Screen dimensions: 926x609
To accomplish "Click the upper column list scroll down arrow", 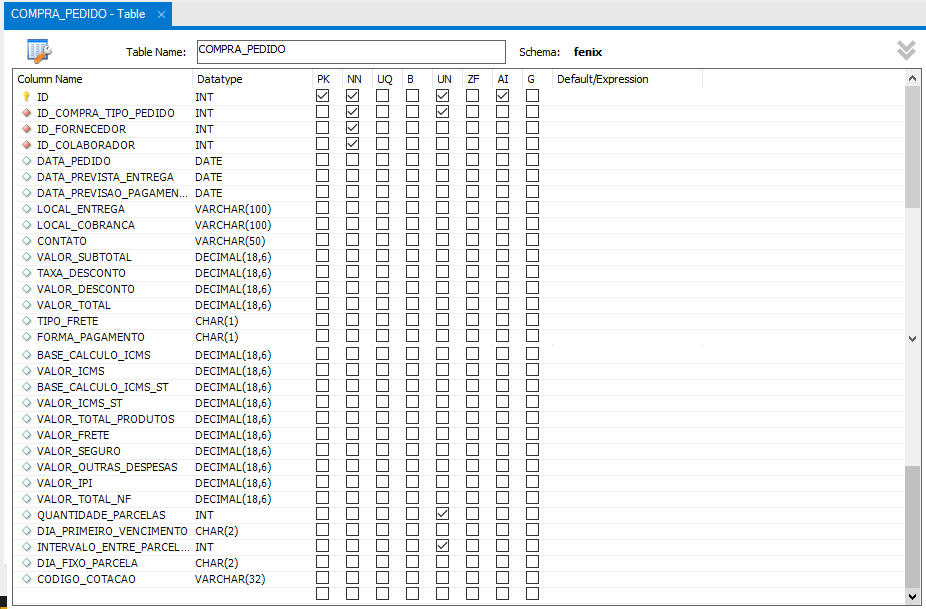I will click(x=912, y=338).
